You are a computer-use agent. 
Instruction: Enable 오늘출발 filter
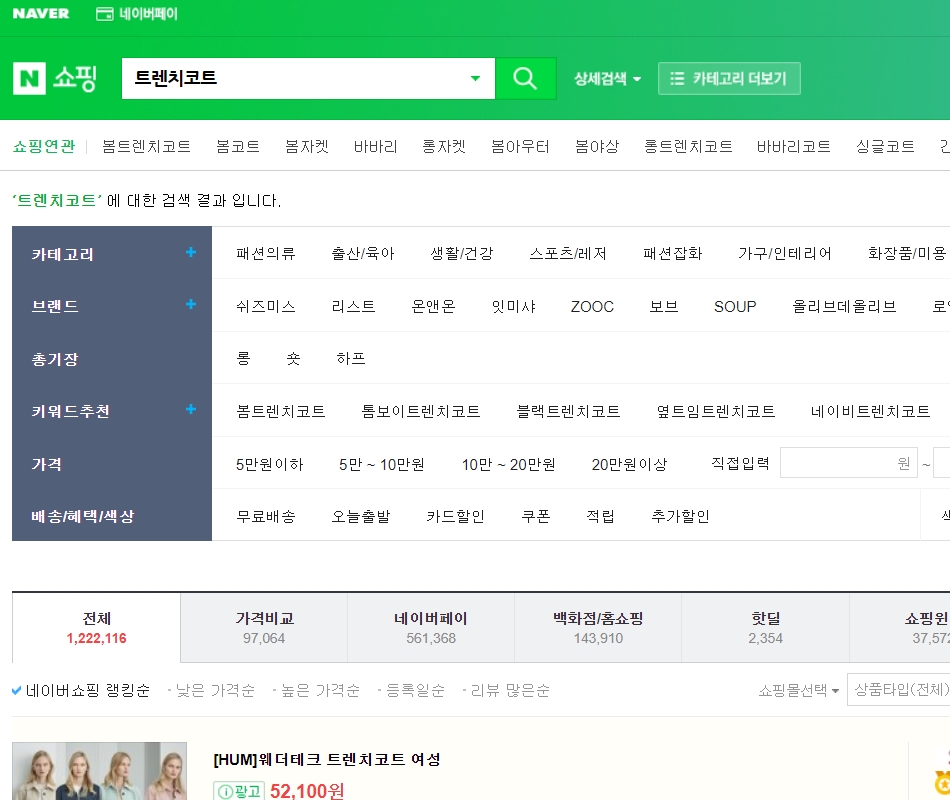360,516
